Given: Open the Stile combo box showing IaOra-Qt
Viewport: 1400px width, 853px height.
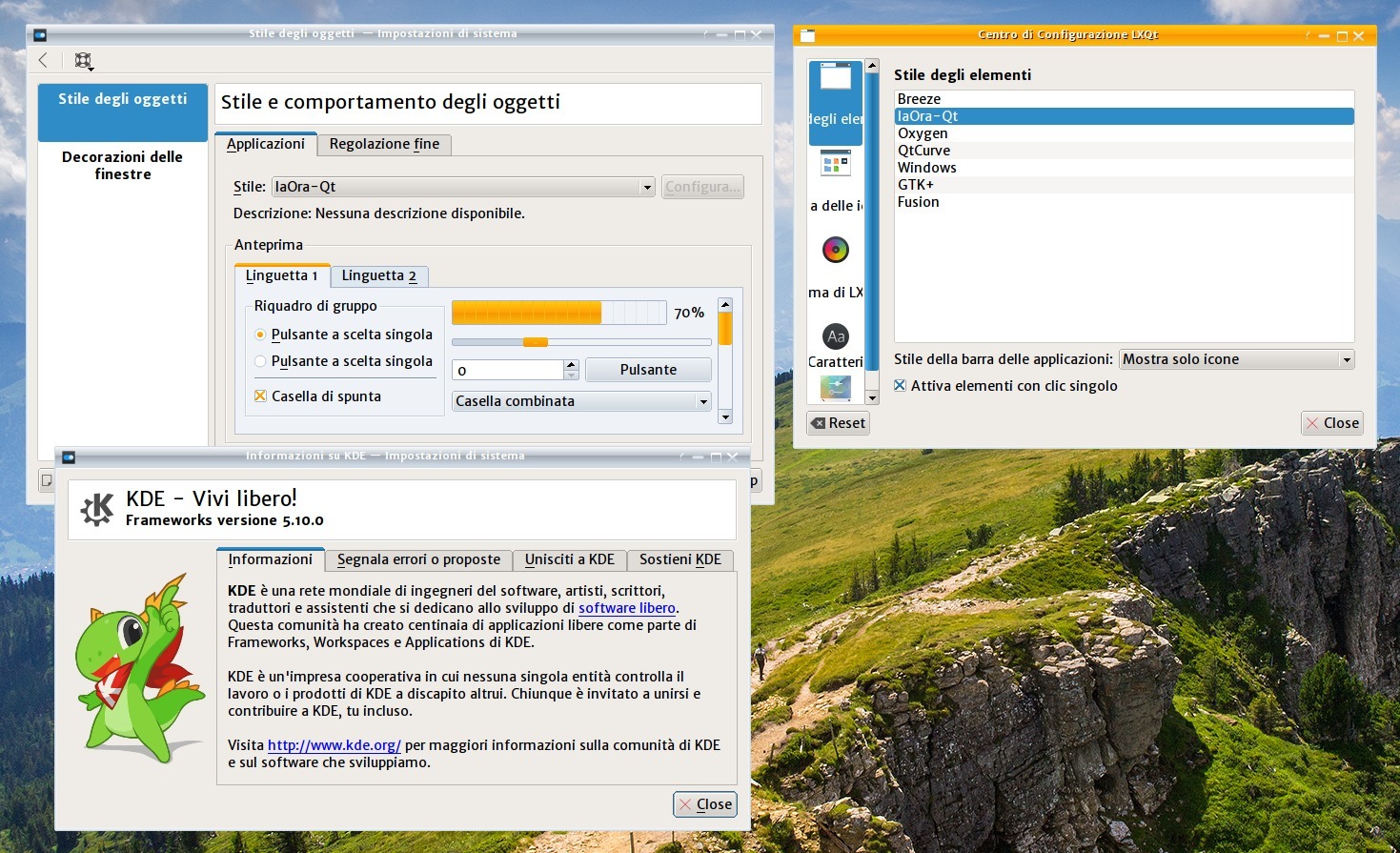Looking at the screenshot, I should click(x=463, y=187).
